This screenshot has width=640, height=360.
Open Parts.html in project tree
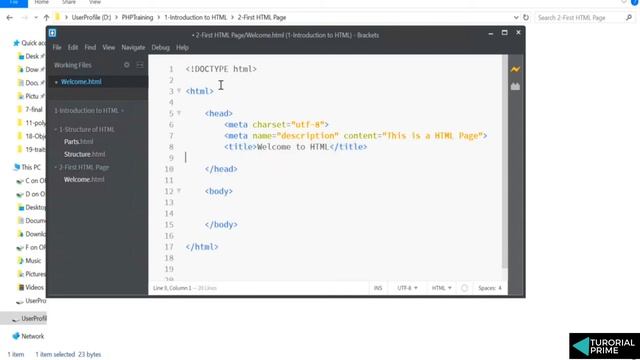click(x=78, y=142)
